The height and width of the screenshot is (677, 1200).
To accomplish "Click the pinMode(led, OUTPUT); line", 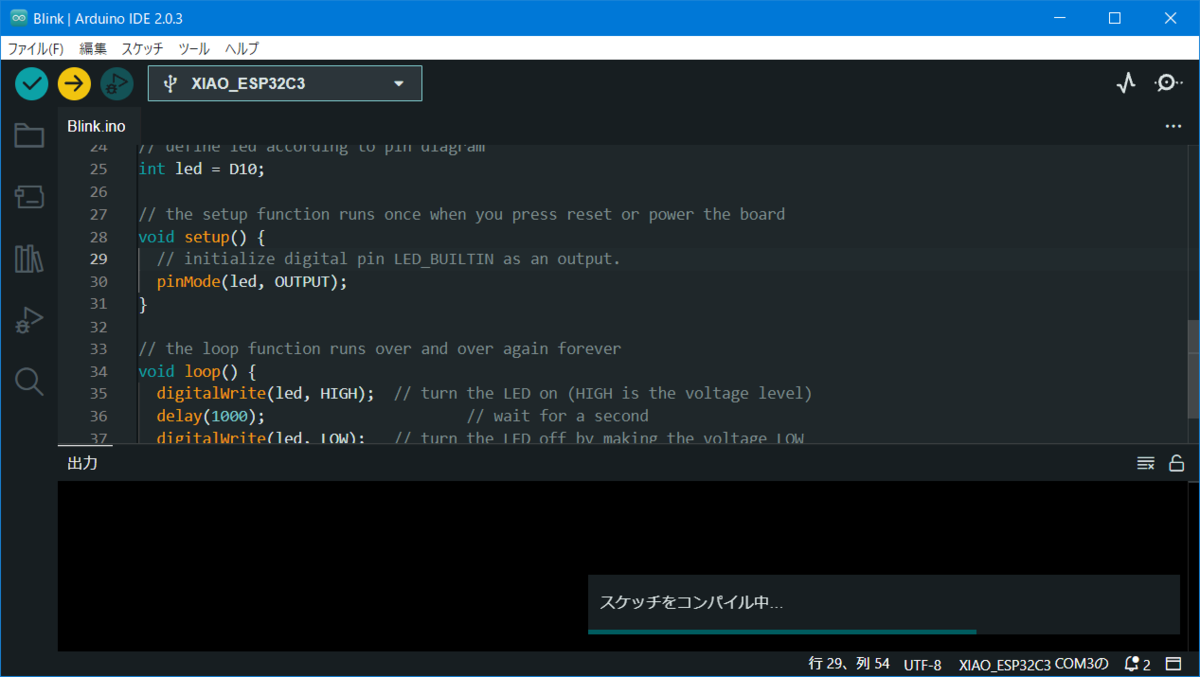I will [252, 282].
